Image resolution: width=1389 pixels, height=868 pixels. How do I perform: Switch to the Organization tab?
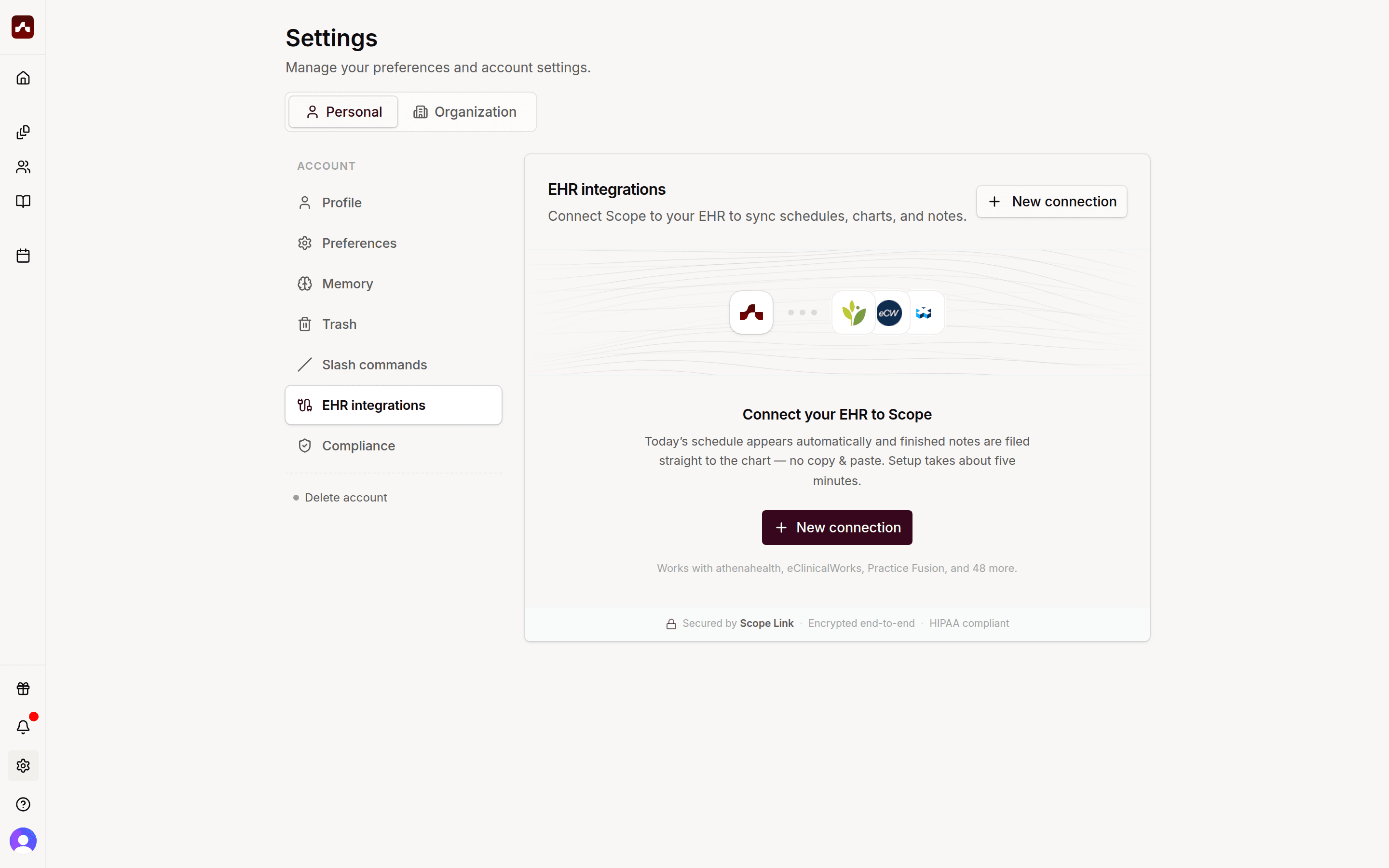click(x=465, y=112)
